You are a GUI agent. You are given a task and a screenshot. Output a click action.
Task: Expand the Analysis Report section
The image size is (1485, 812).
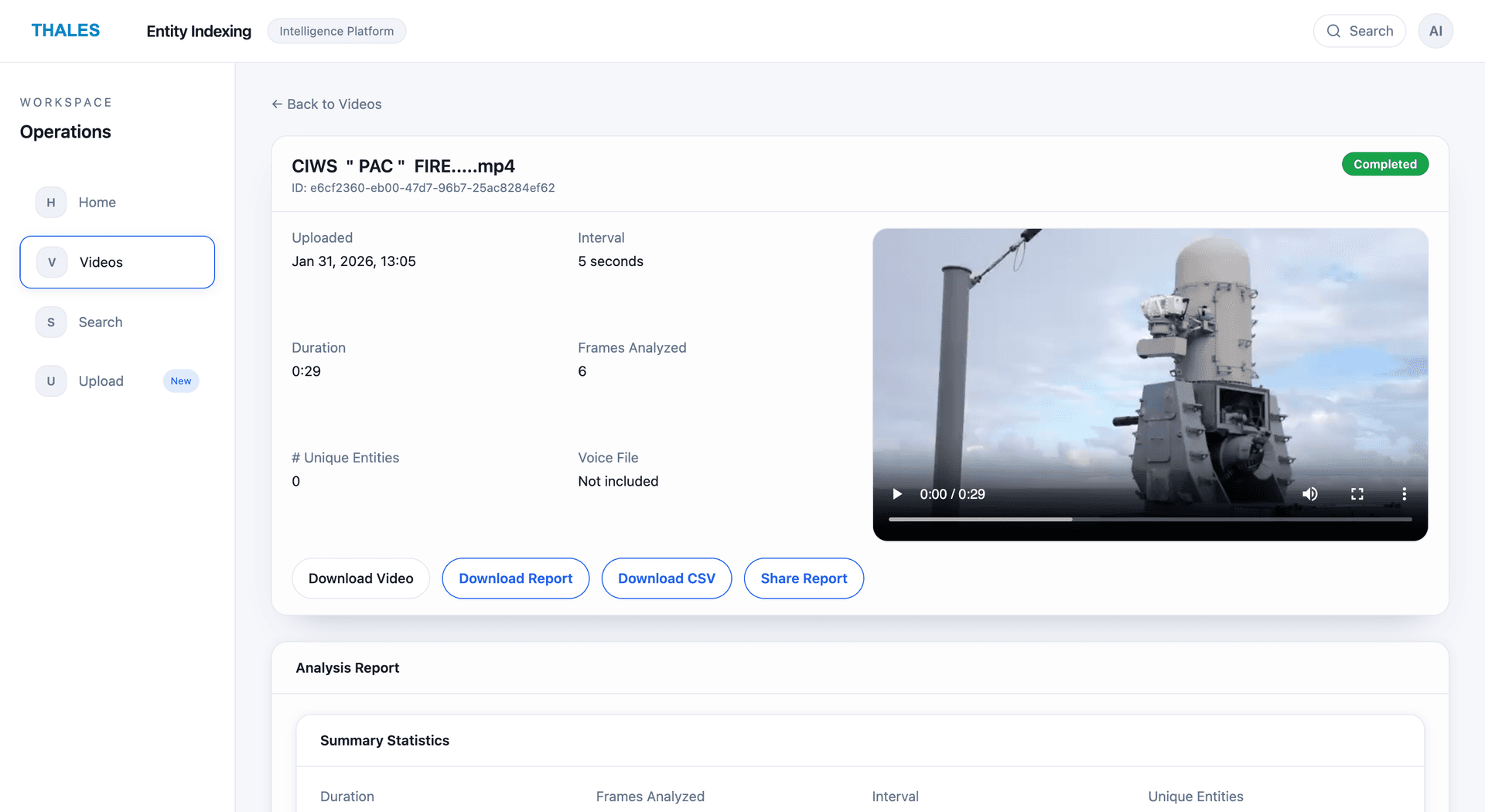346,667
